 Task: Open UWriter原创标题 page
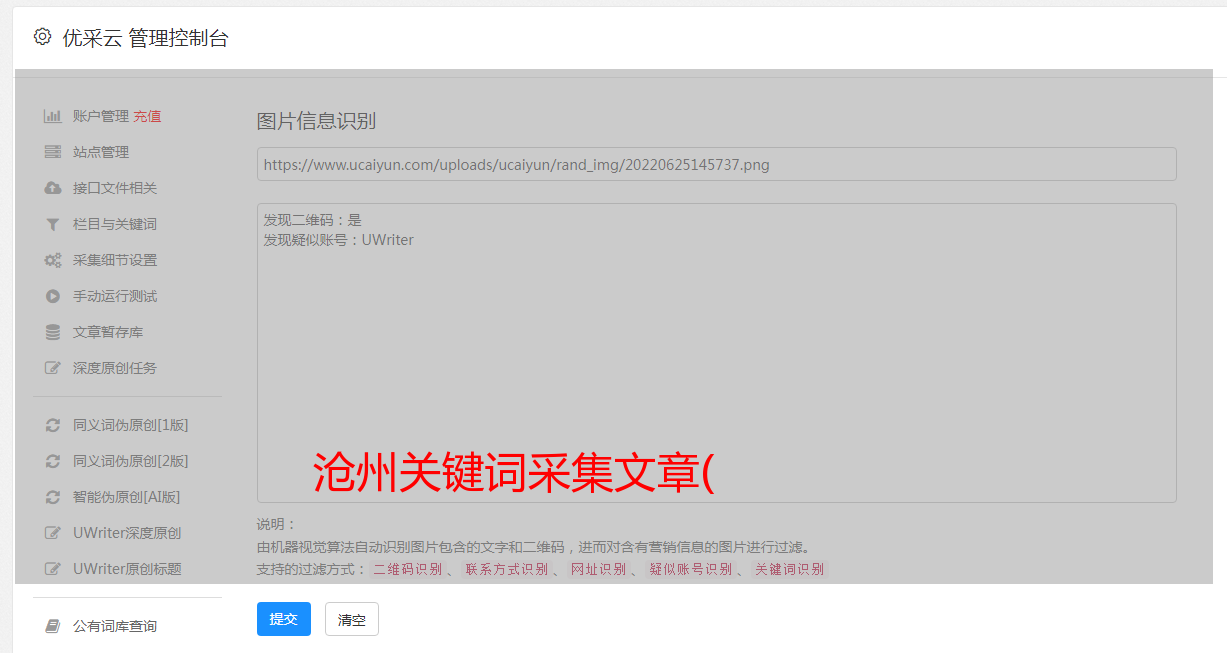coord(127,569)
